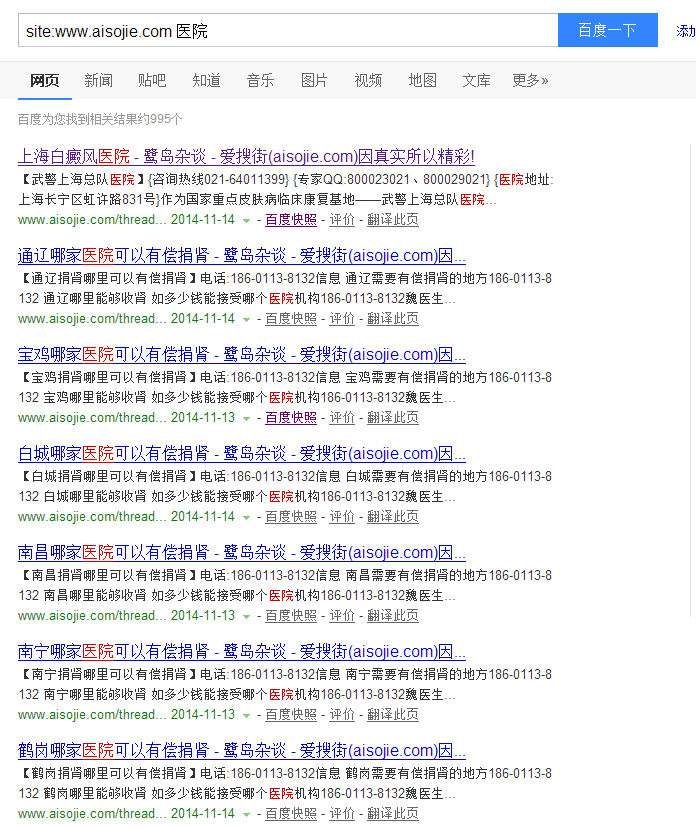696x828 pixels.
Task: Open 百度快照 for the 南昌 result
Action: point(291,616)
